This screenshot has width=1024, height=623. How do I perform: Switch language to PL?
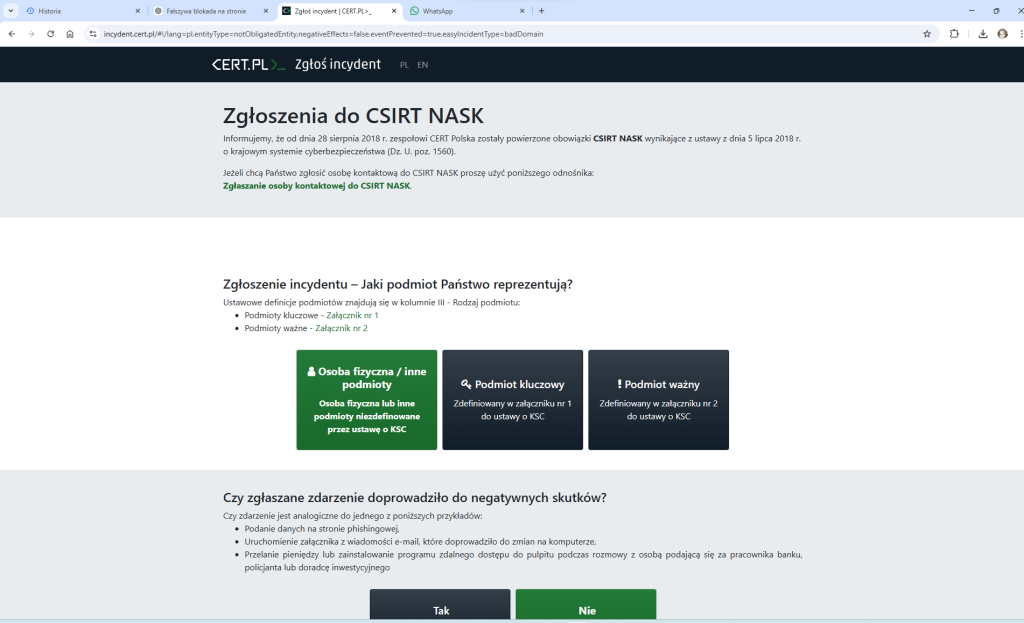404,65
